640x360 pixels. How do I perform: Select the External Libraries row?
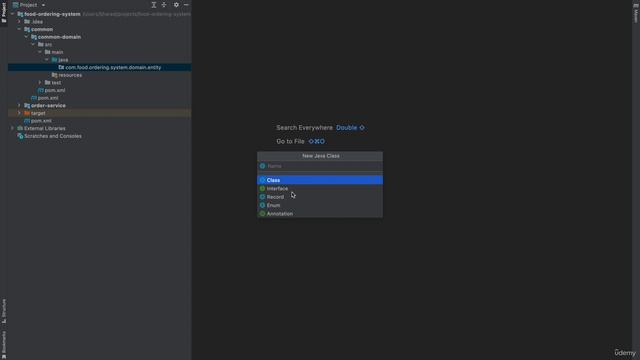click(x=100, y=128)
